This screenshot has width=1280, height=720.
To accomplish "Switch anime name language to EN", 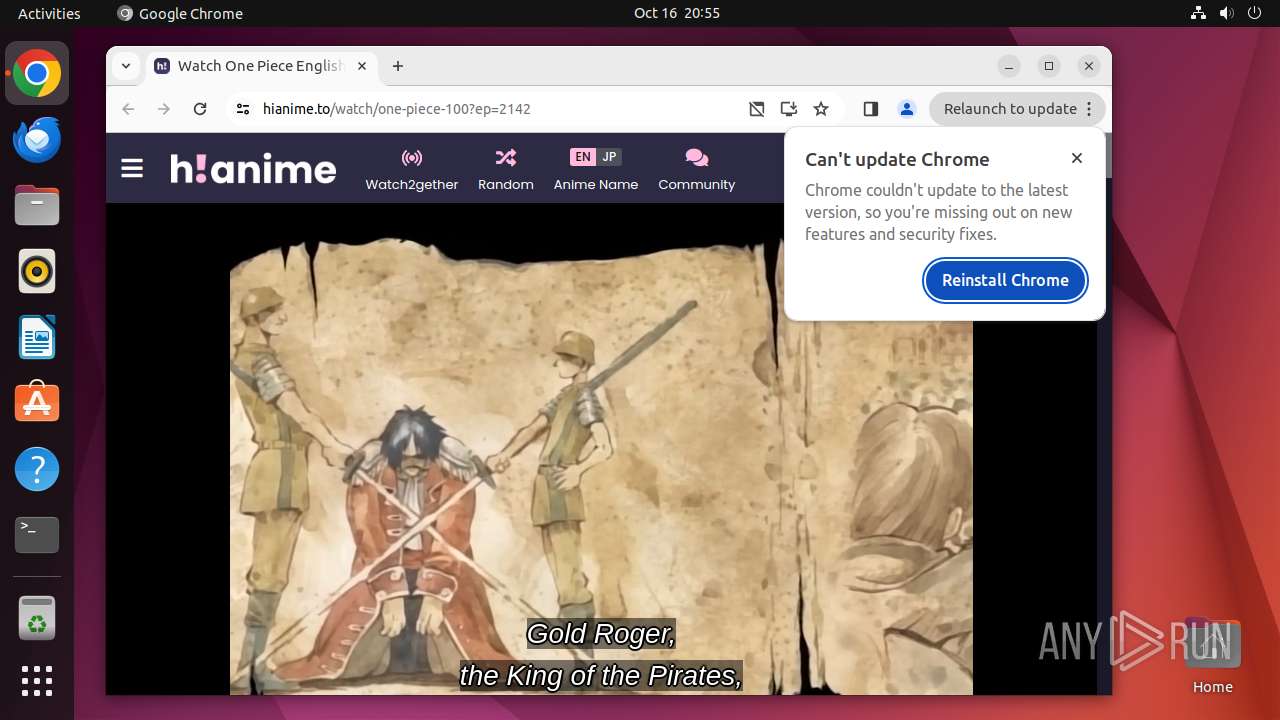I will click(583, 157).
